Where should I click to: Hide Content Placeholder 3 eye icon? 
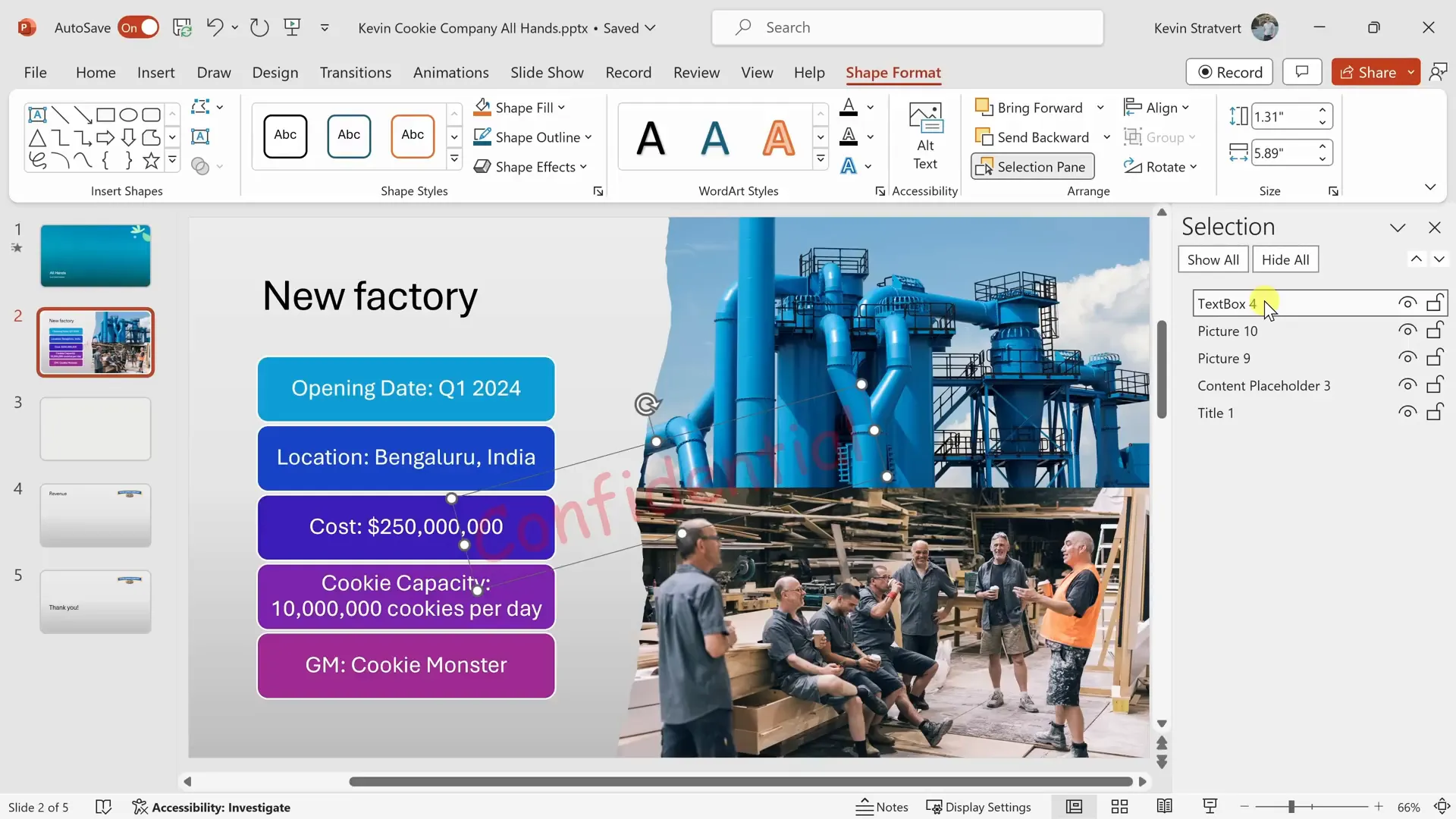point(1407,385)
